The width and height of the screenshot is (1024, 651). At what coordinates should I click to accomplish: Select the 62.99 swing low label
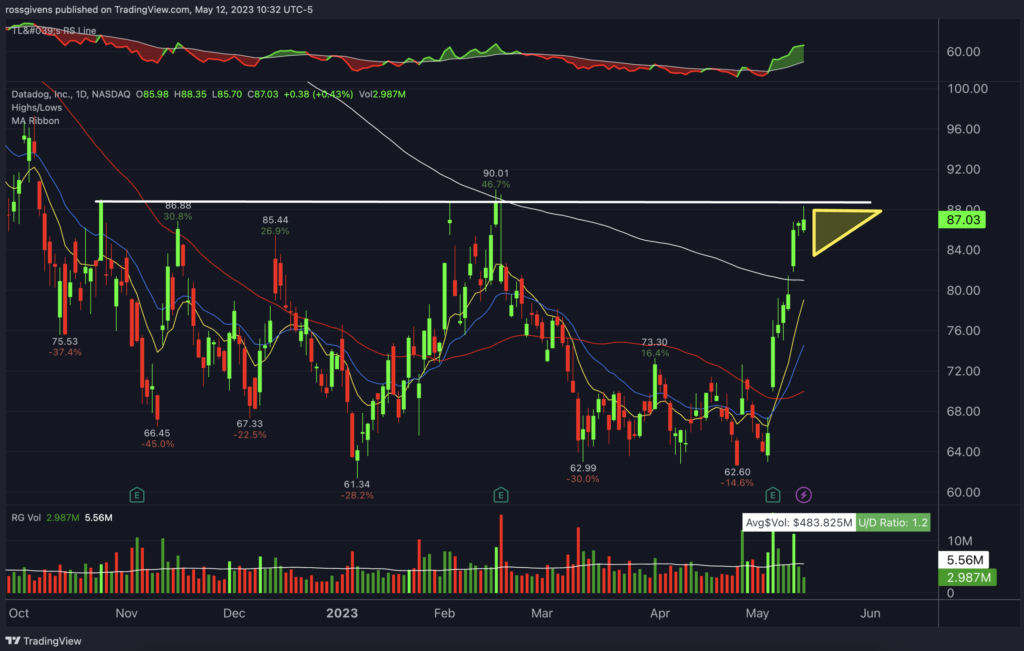[583, 468]
